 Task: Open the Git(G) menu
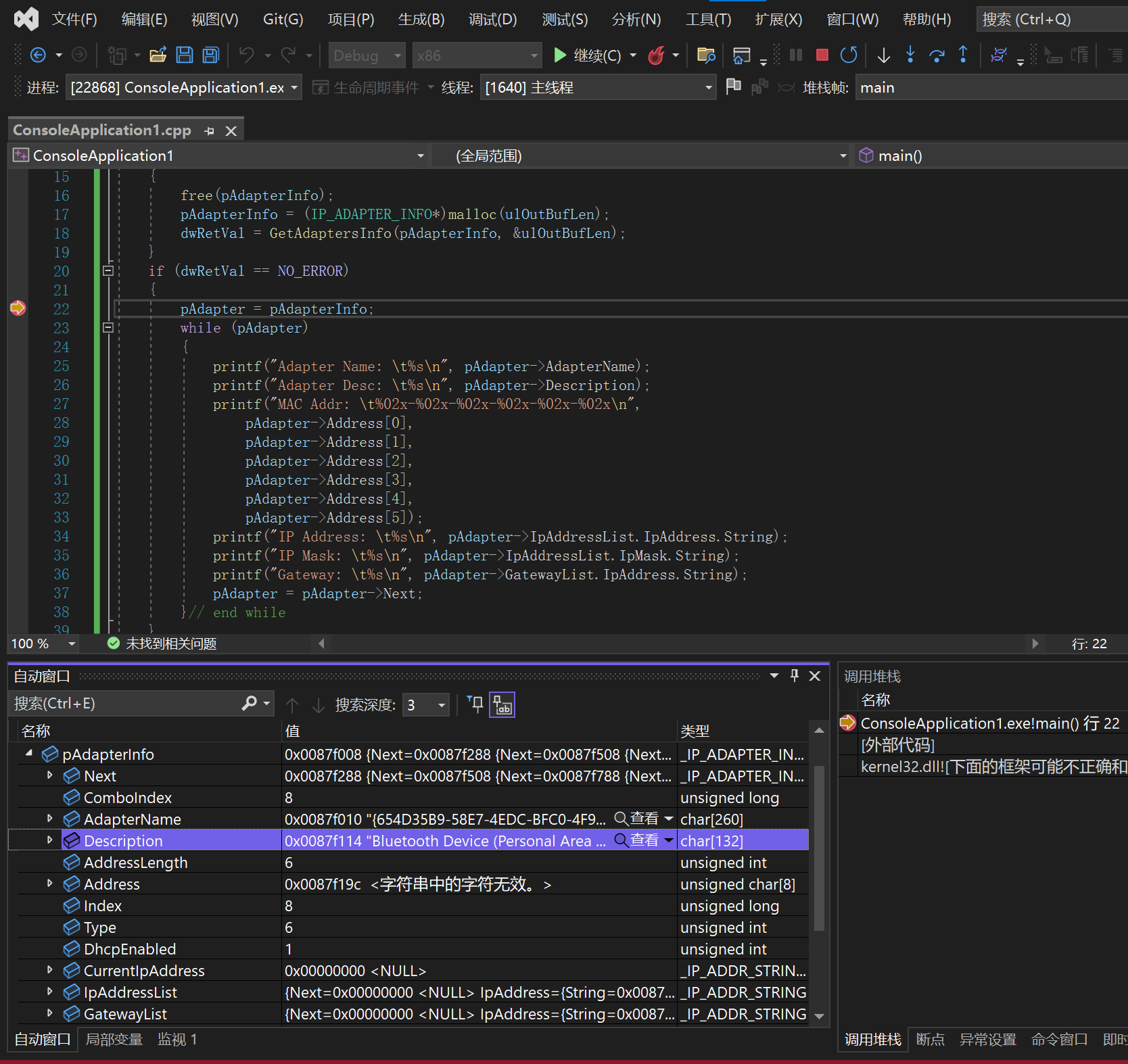tap(283, 19)
